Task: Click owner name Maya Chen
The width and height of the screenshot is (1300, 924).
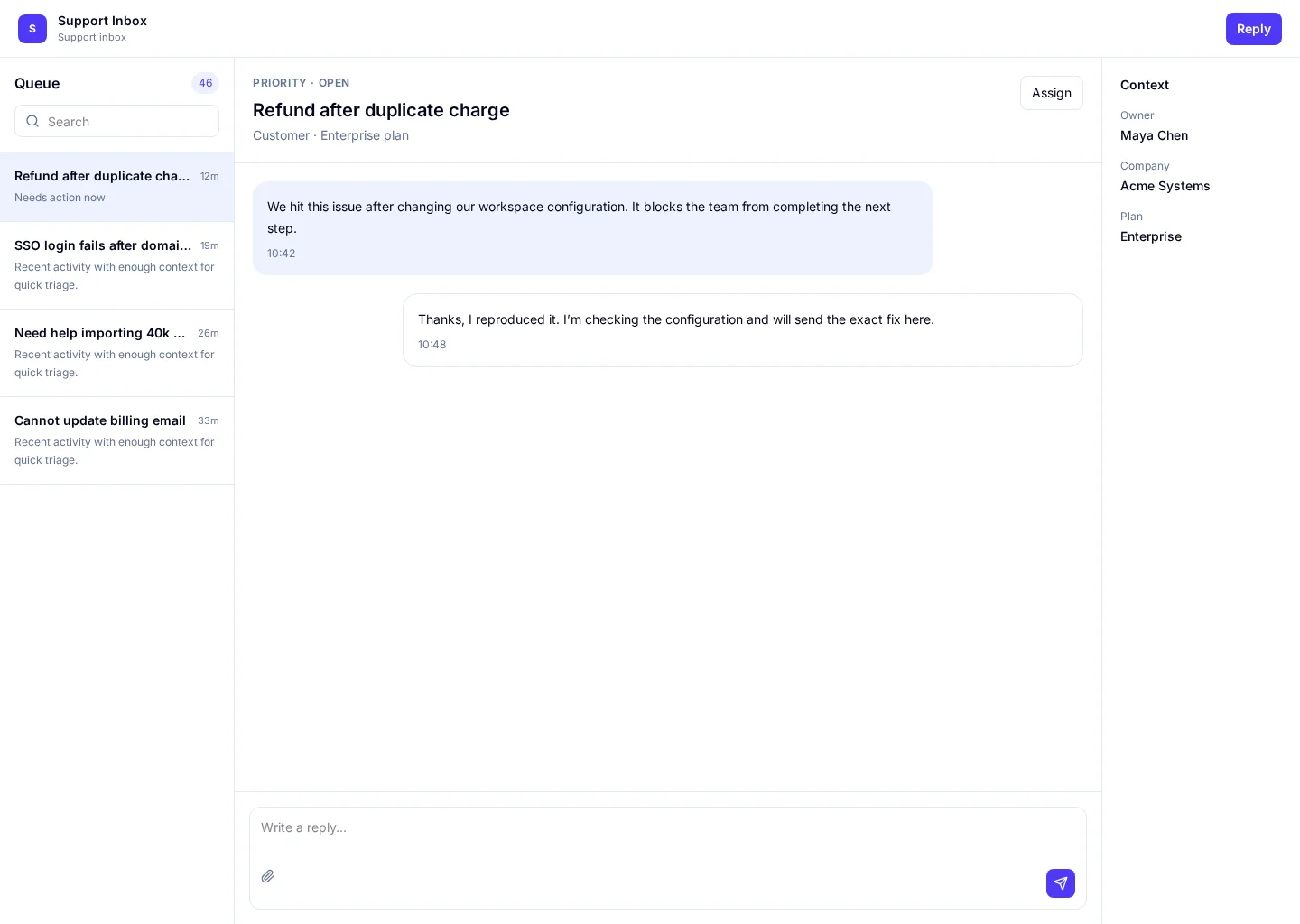Action: click(1154, 135)
